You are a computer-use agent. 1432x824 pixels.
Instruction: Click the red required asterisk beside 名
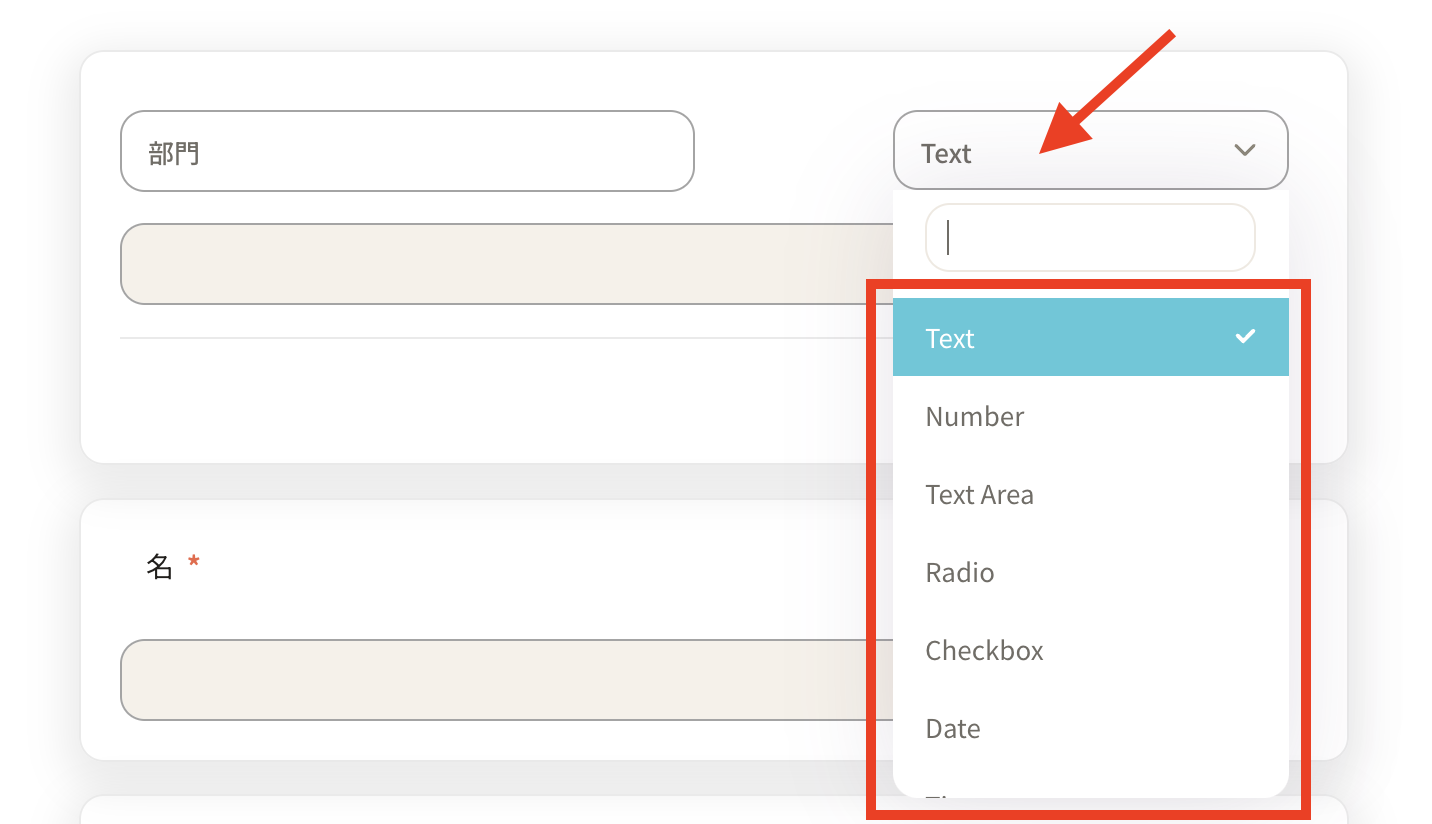coord(194,563)
